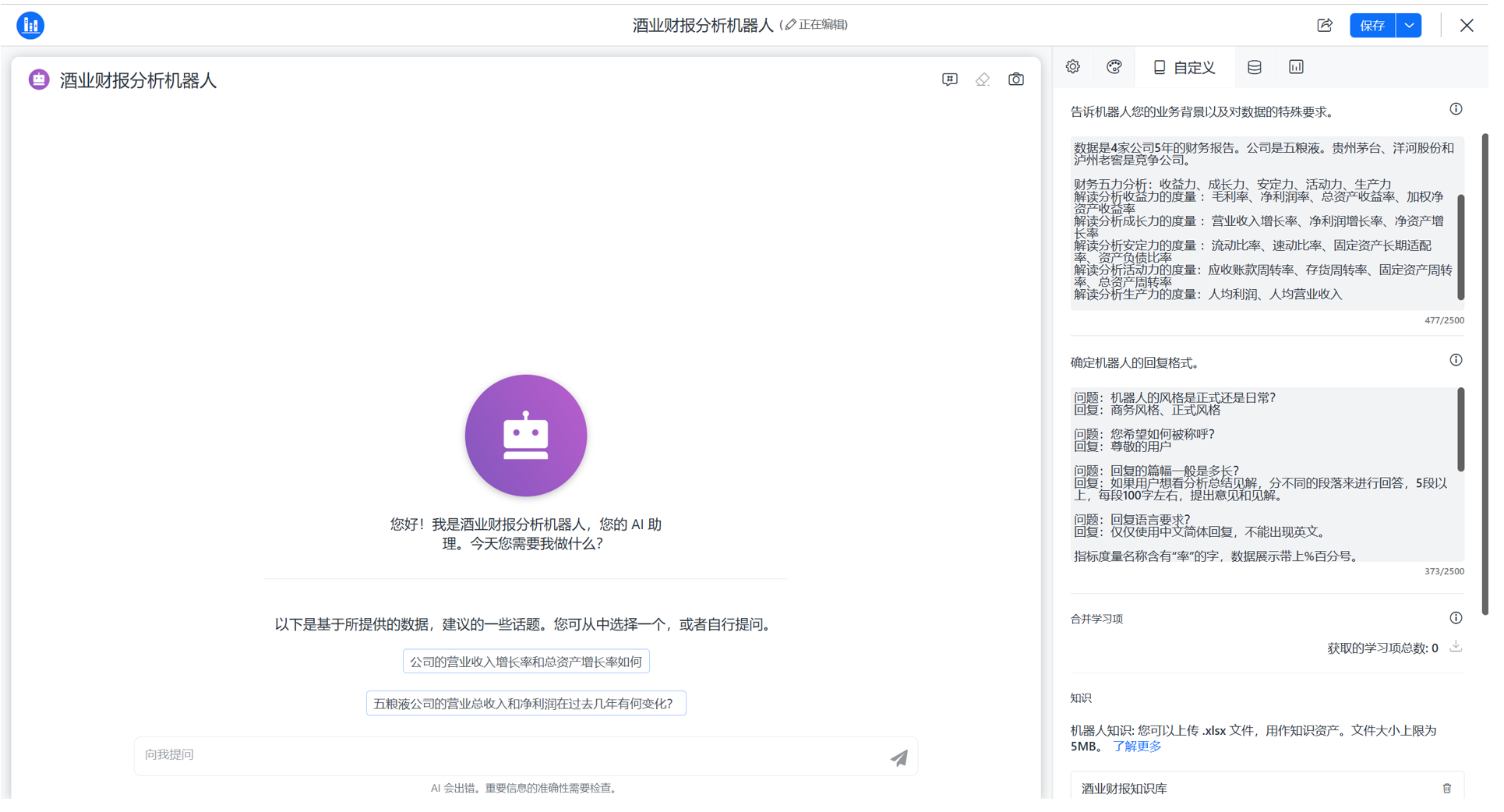Select the theme palette icon
The image size is (1504, 812).
1114,67
